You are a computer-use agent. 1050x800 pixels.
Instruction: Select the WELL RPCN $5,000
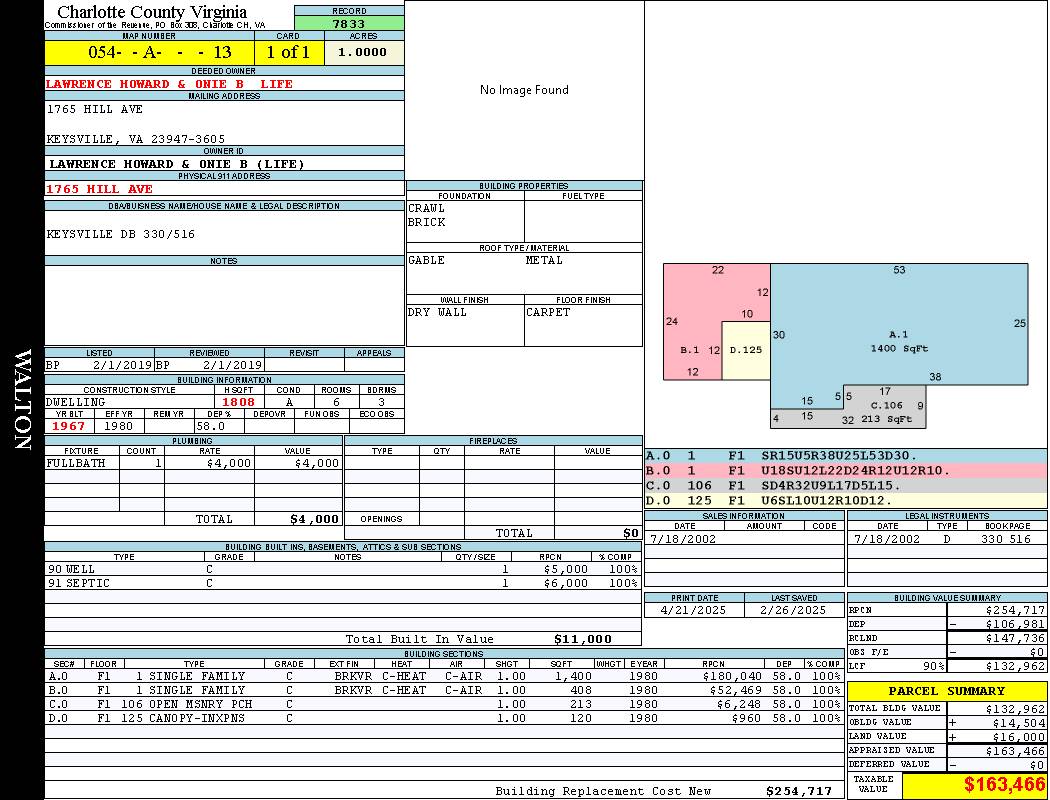tap(566, 570)
